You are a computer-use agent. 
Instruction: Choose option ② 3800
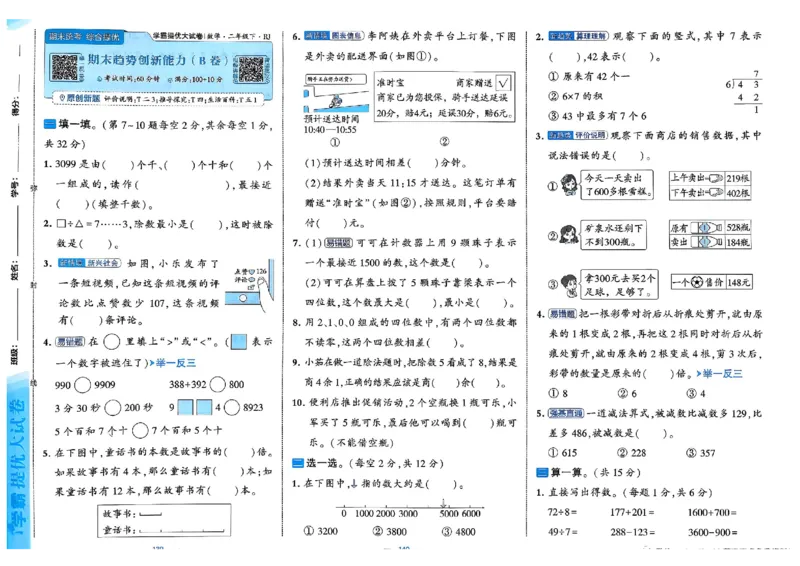pyautogui.click(x=390, y=531)
